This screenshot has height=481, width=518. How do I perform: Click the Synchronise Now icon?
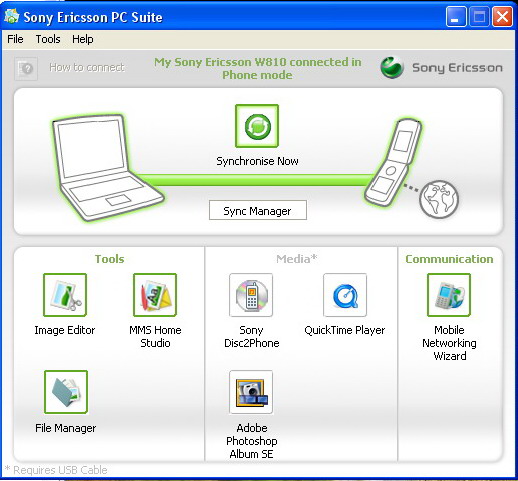click(x=257, y=126)
